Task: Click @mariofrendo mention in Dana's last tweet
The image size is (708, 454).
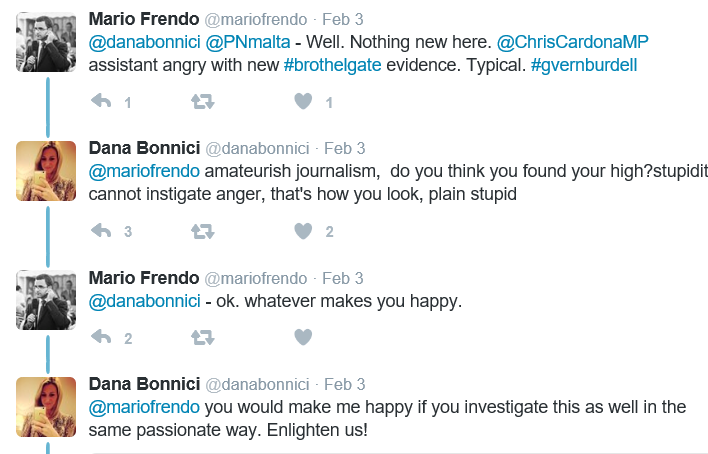Action: pyautogui.click(x=146, y=407)
